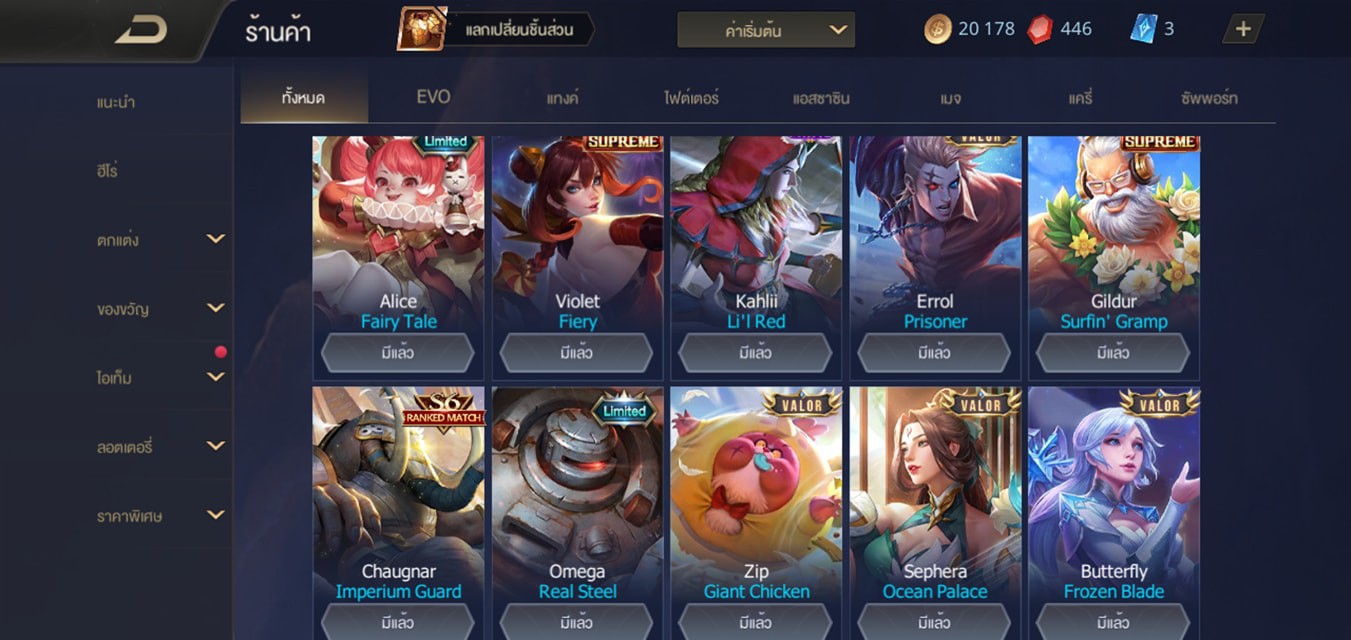Open the ค่าเริ่มต้น sort dropdown
The height and width of the screenshot is (640, 1351).
coord(766,30)
